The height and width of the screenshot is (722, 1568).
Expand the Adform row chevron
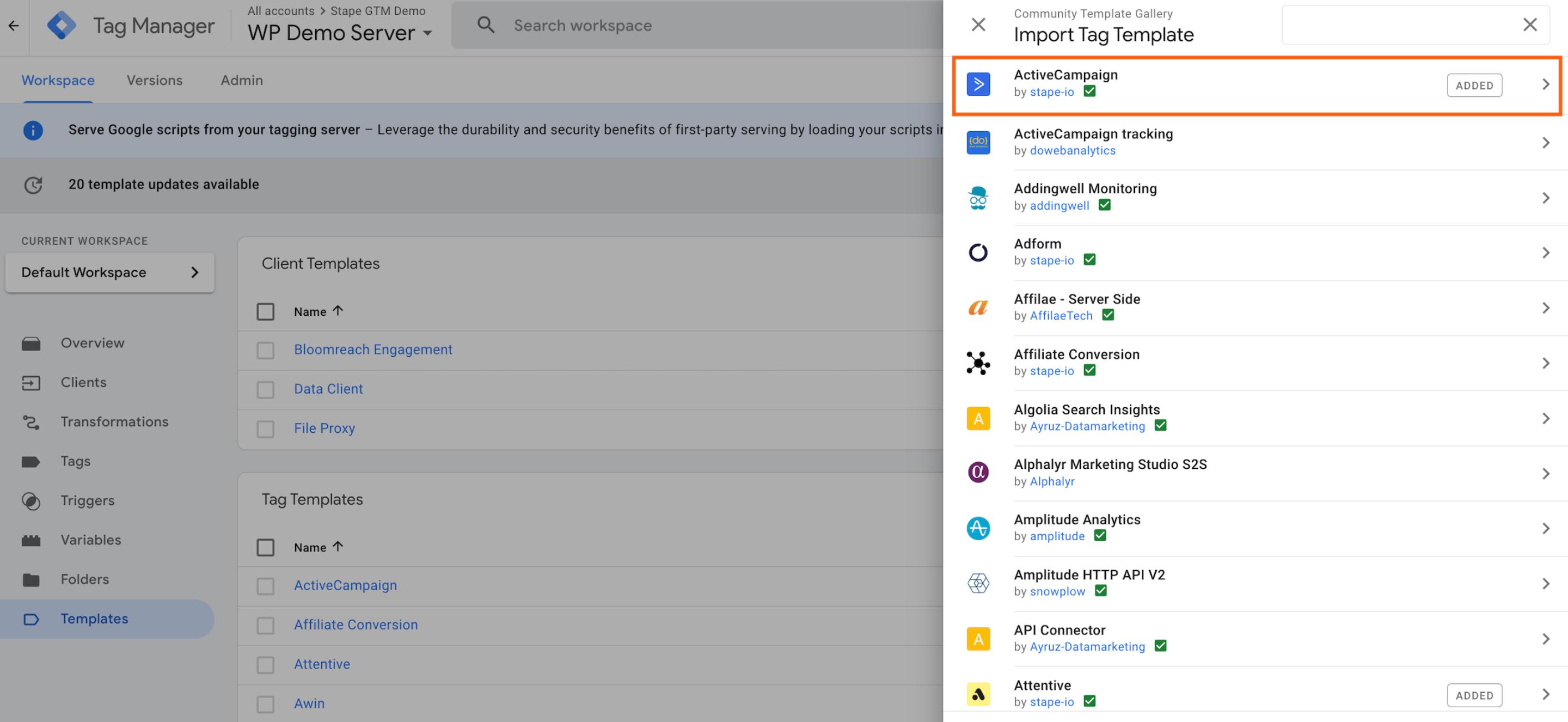pyautogui.click(x=1546, y=253)
